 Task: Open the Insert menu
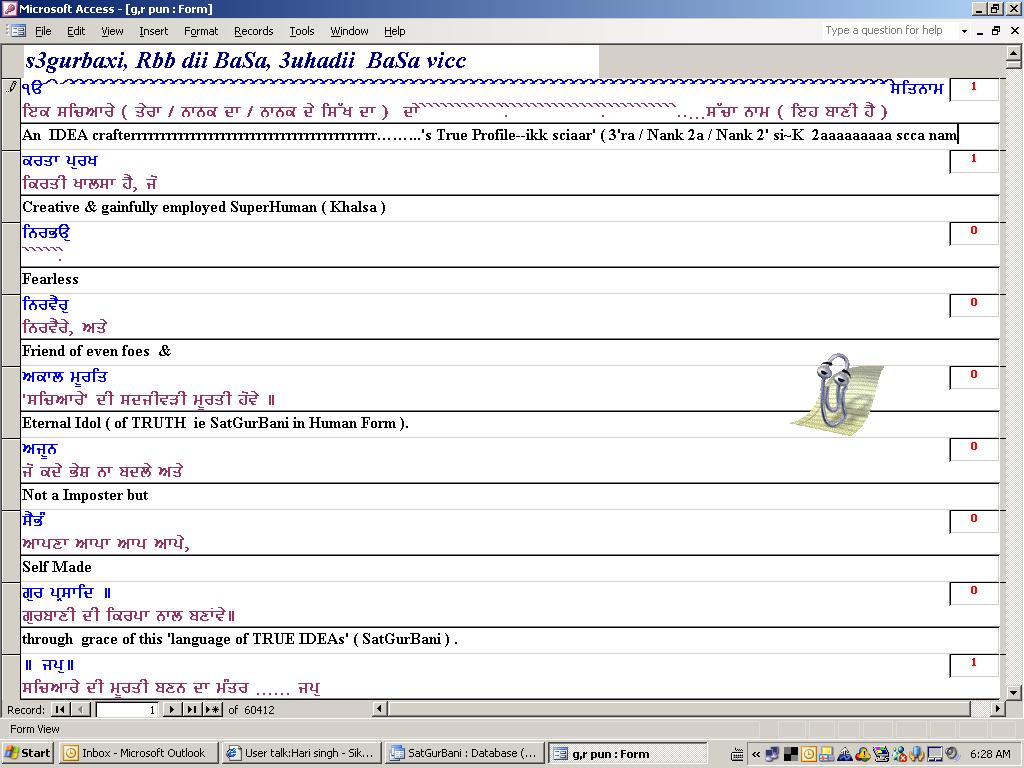pos(153,31)
